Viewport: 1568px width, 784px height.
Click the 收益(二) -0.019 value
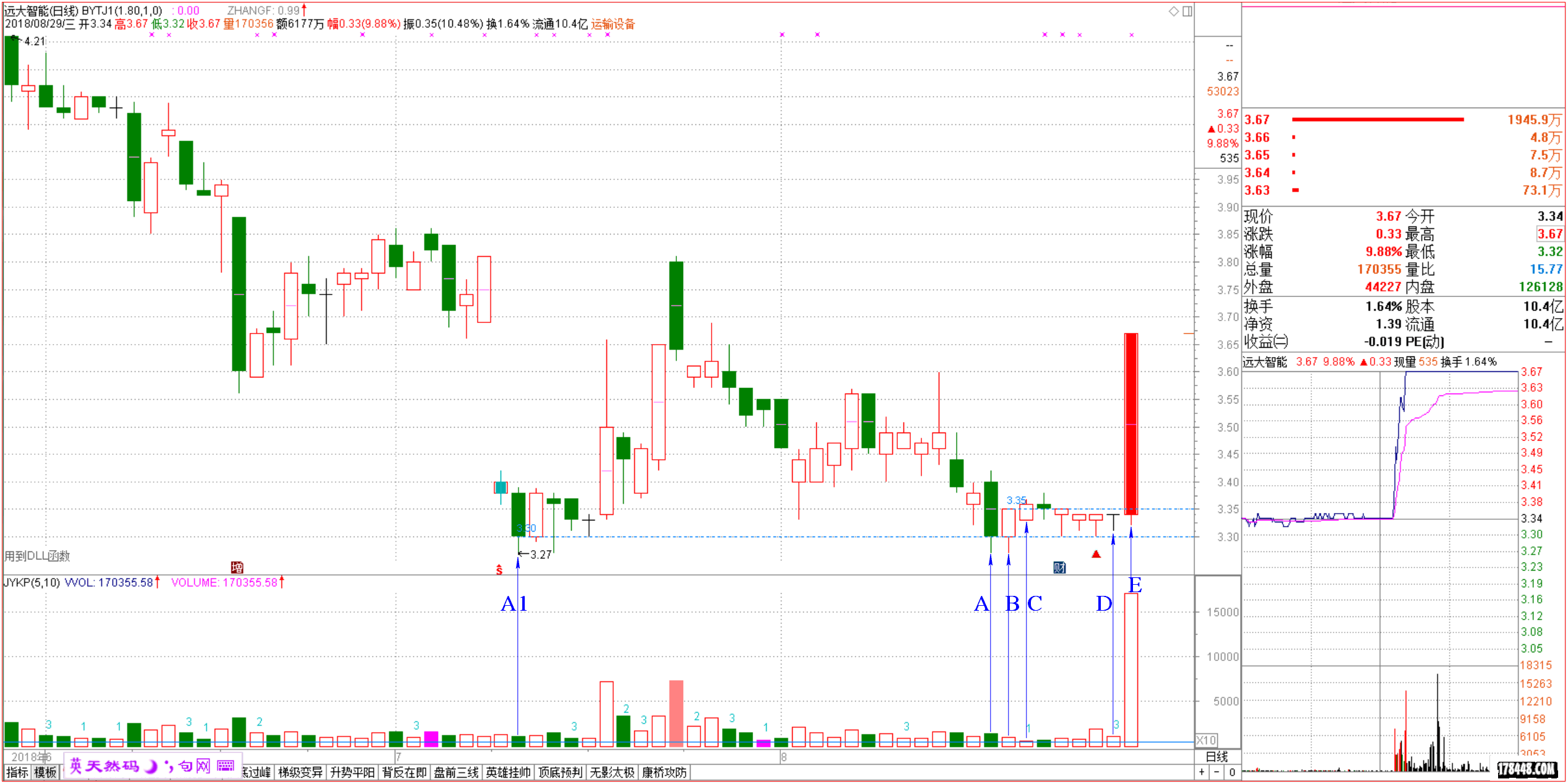pyautogui.click(x=1383, y=342)
